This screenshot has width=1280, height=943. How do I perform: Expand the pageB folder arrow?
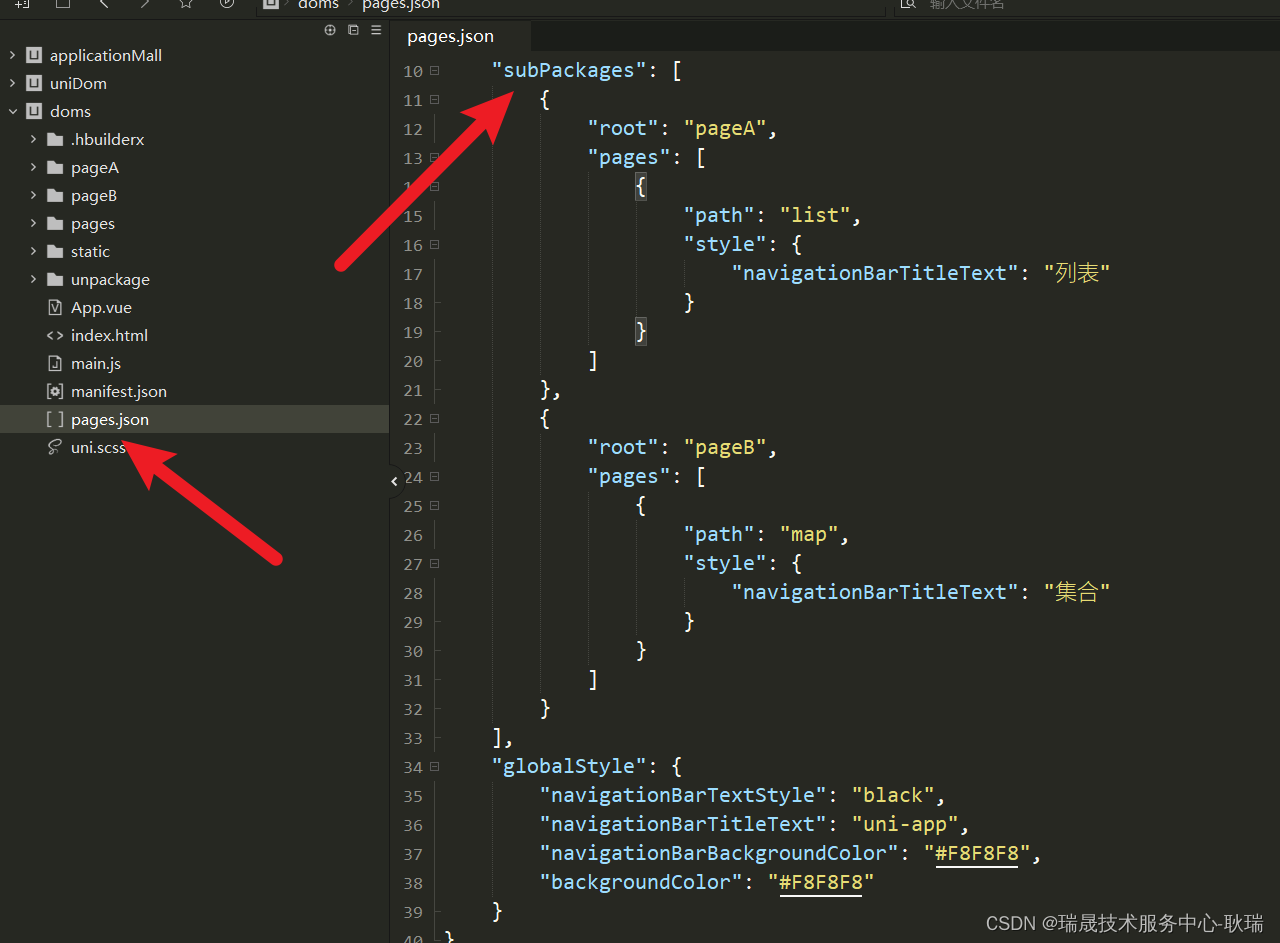tap(33, 196)
